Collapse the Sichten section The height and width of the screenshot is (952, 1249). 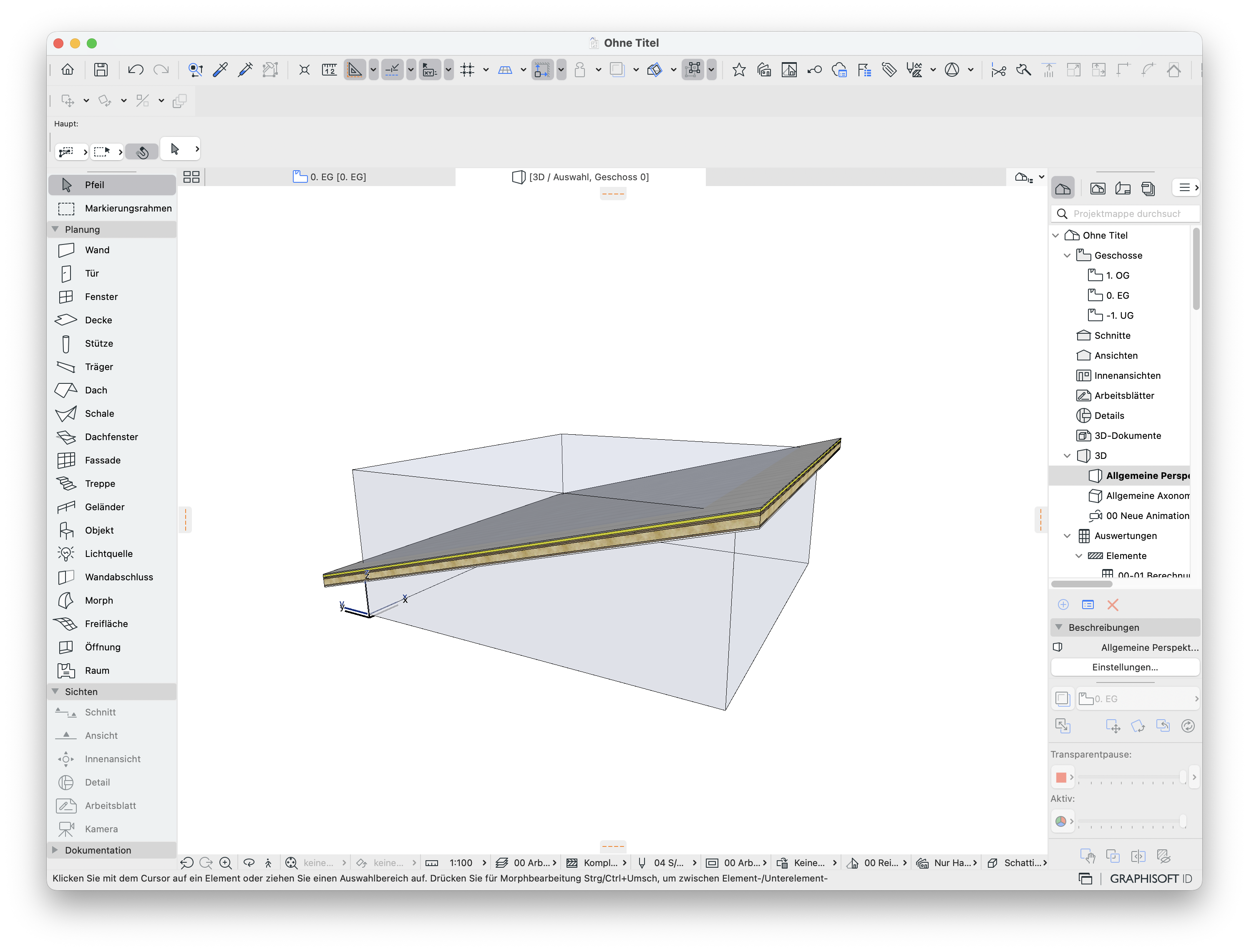(55, 691)
